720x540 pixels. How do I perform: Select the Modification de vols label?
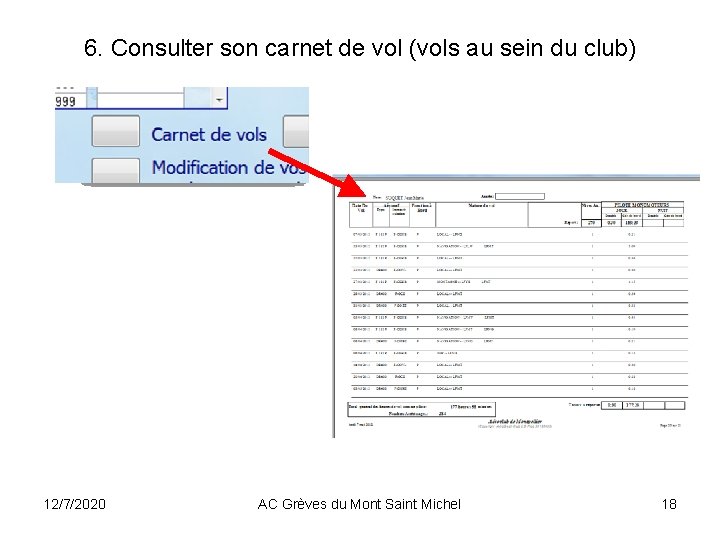[x=229, y=168]
